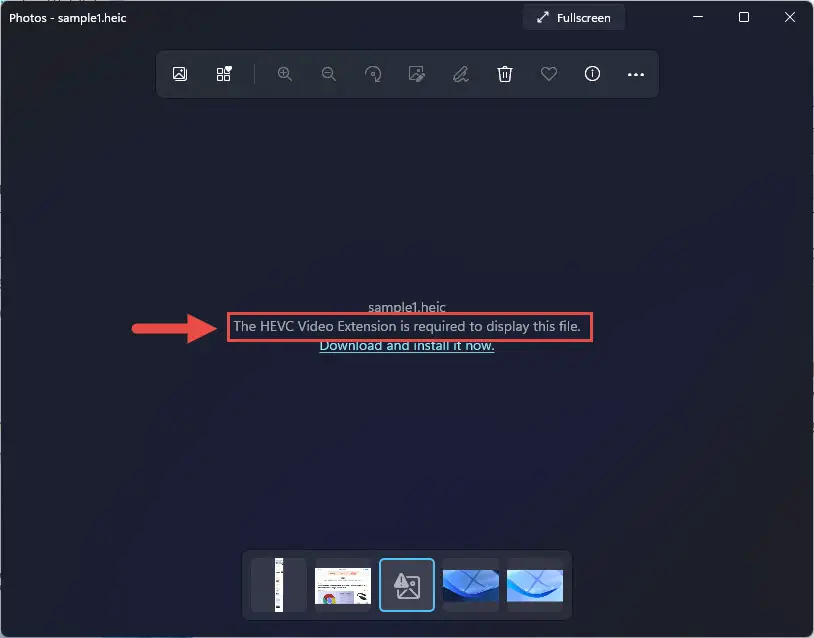Open the darker blue wallpaper thumbnail
The width and height of the screenshot is (814, 638).
471,585
